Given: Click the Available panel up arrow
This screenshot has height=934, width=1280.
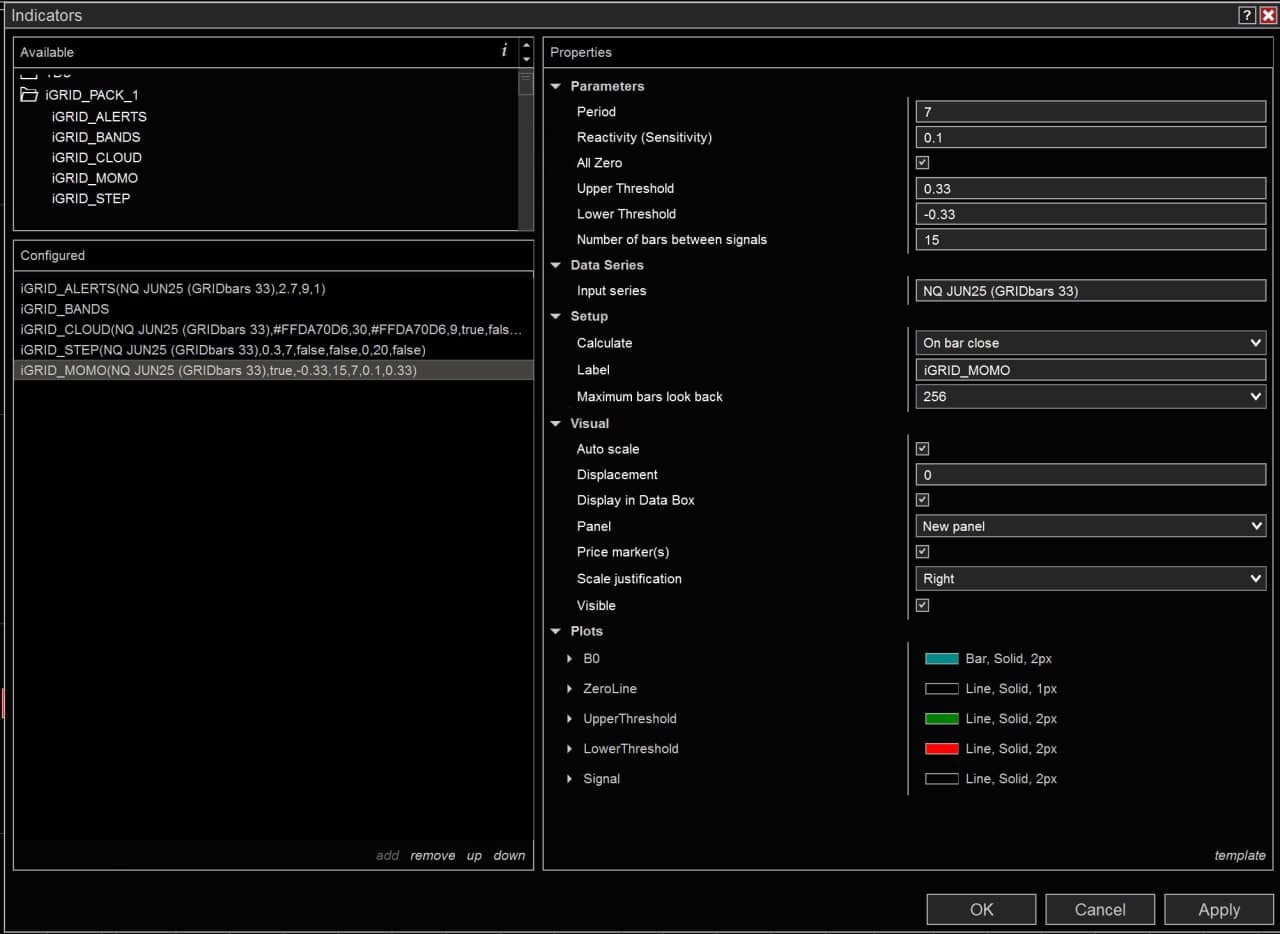Looking at the screenshot, I should pos(526,45).
